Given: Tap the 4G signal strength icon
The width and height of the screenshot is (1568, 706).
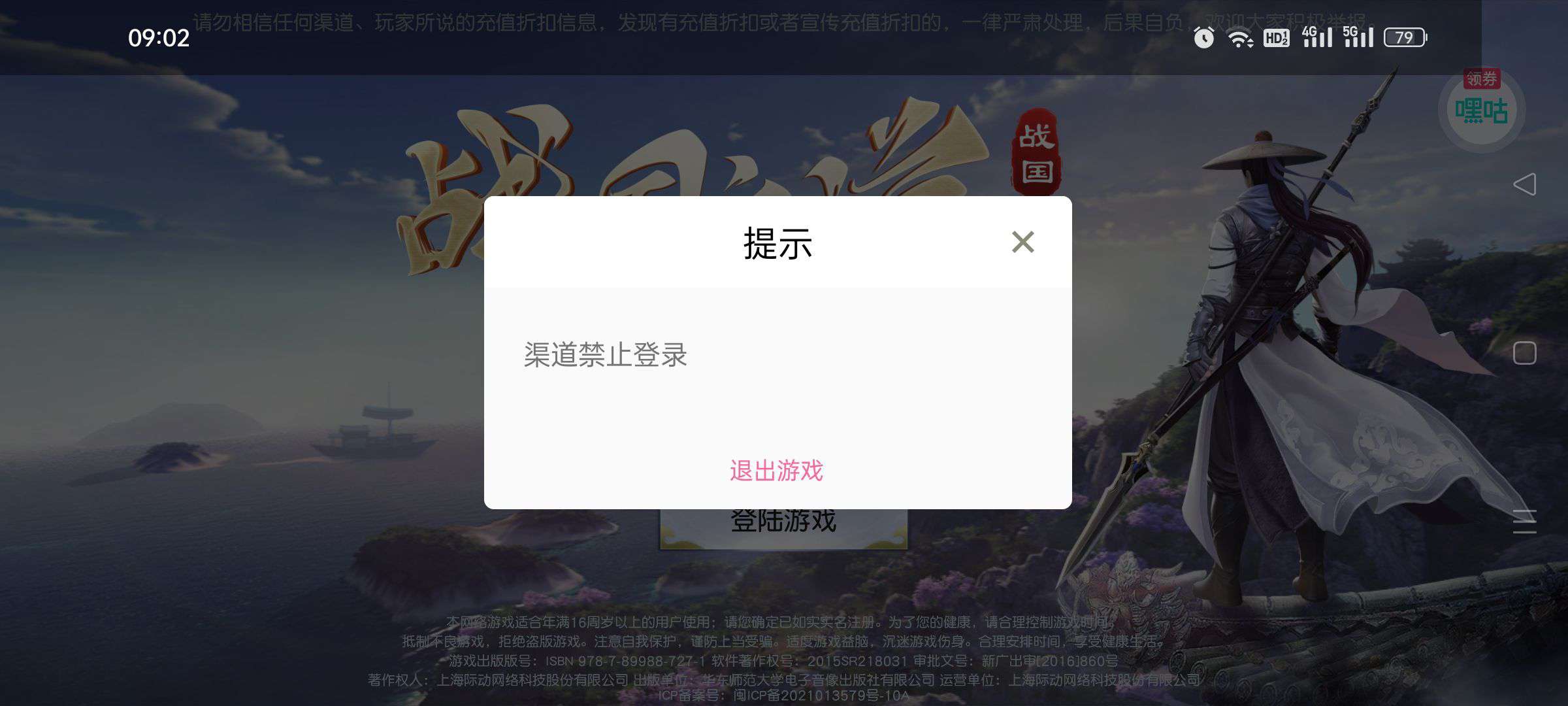Looking at the screenshot, I should tap(1317, 37).
